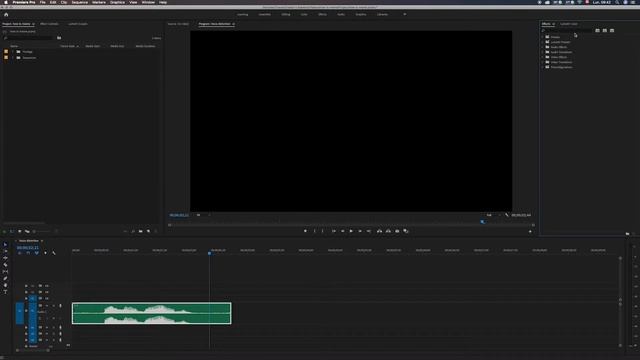Click the Lift button
The height and width of the screenshot is (360, 640).
(380, 231)
